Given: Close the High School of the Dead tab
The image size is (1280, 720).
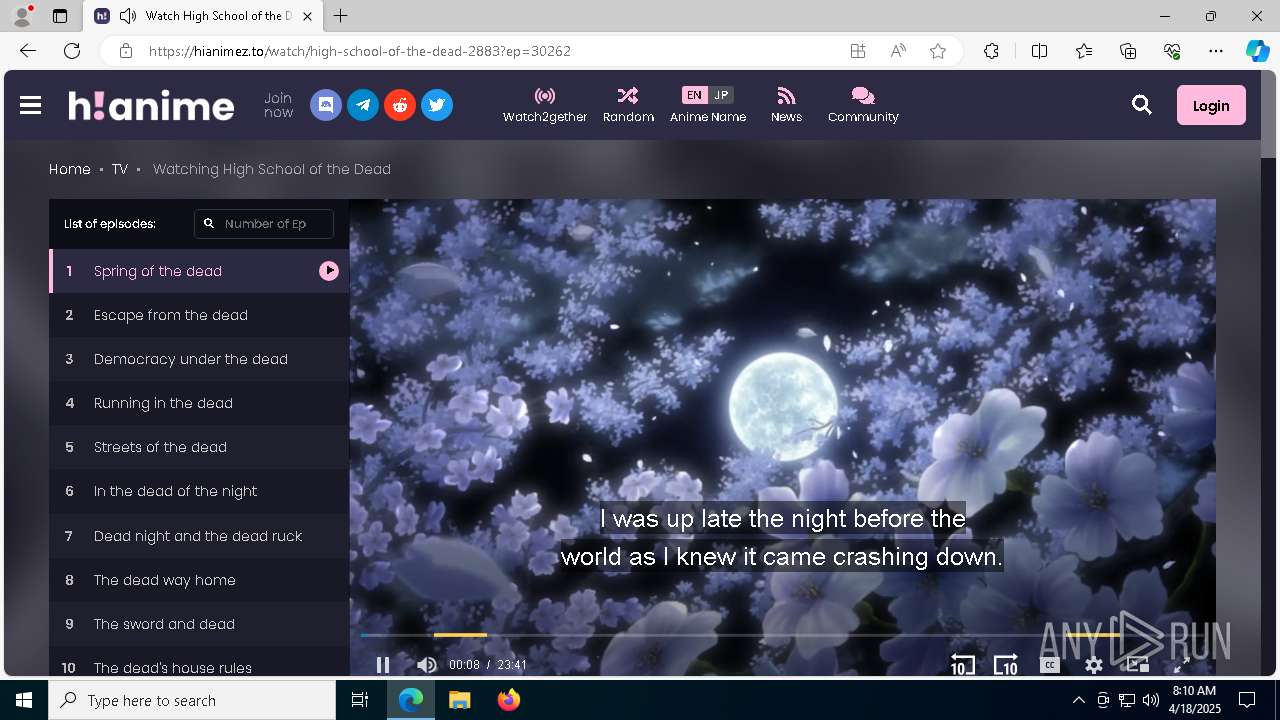Looking at the screenshot, I should [308, 16].
